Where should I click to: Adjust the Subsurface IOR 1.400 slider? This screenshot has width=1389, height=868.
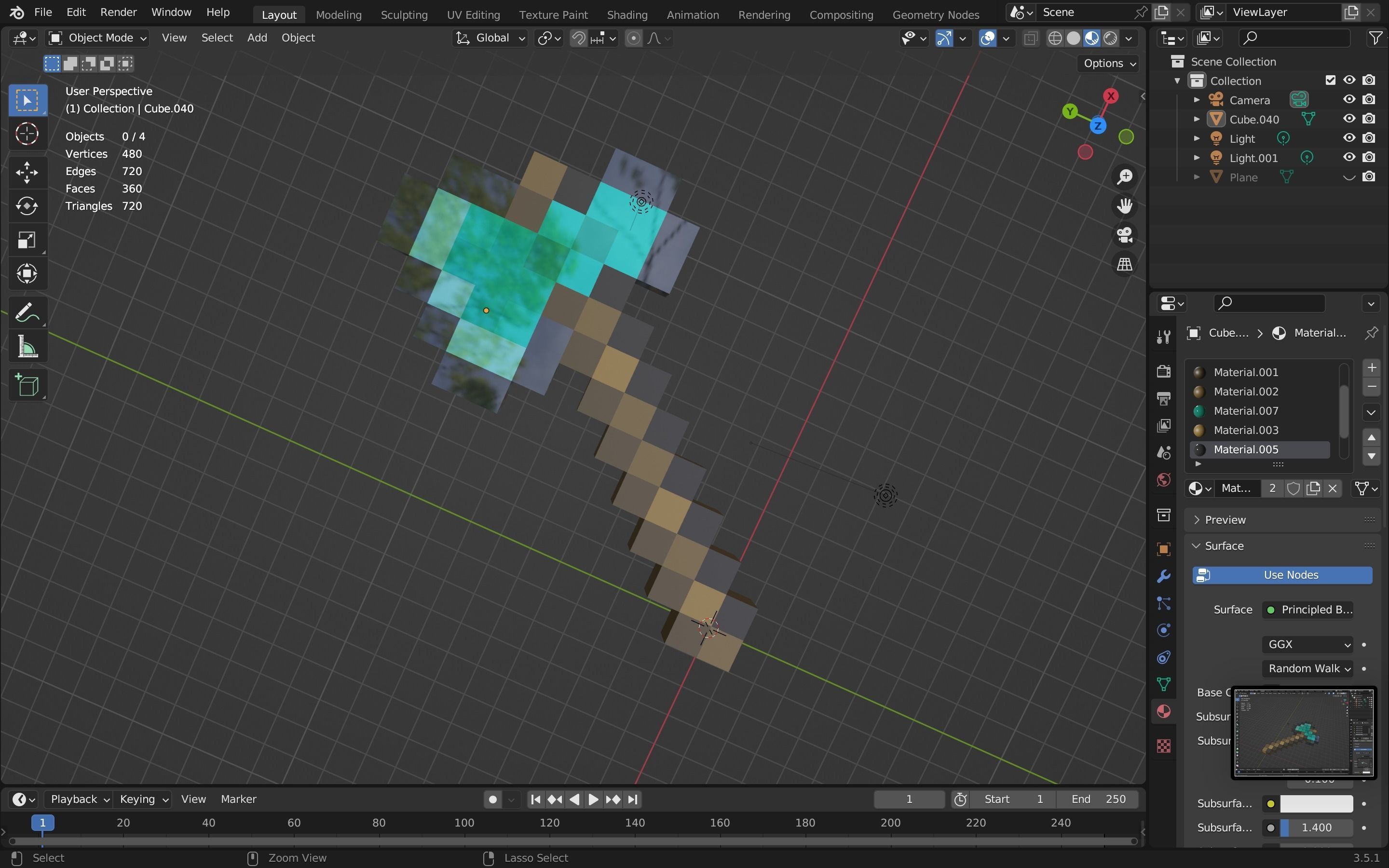pos(1316,828)
